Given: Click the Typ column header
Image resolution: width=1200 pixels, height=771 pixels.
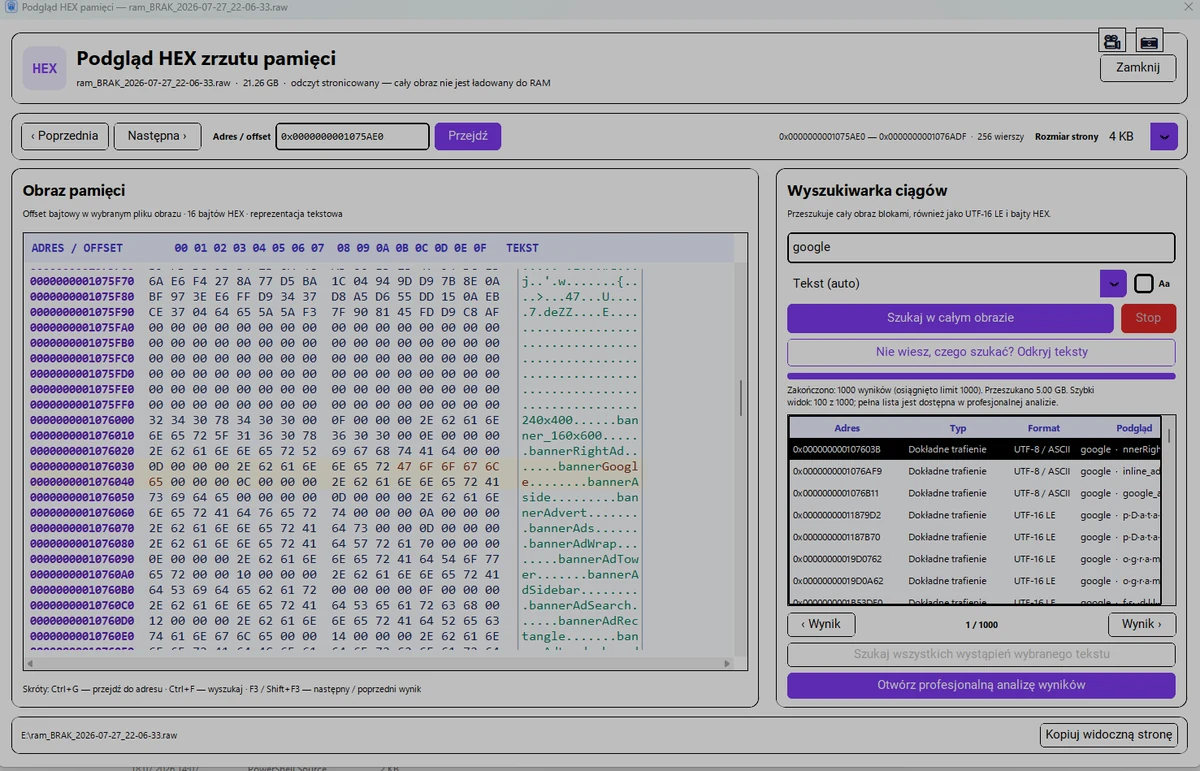Looking at the screenshot, I should [x=957, y=428].
